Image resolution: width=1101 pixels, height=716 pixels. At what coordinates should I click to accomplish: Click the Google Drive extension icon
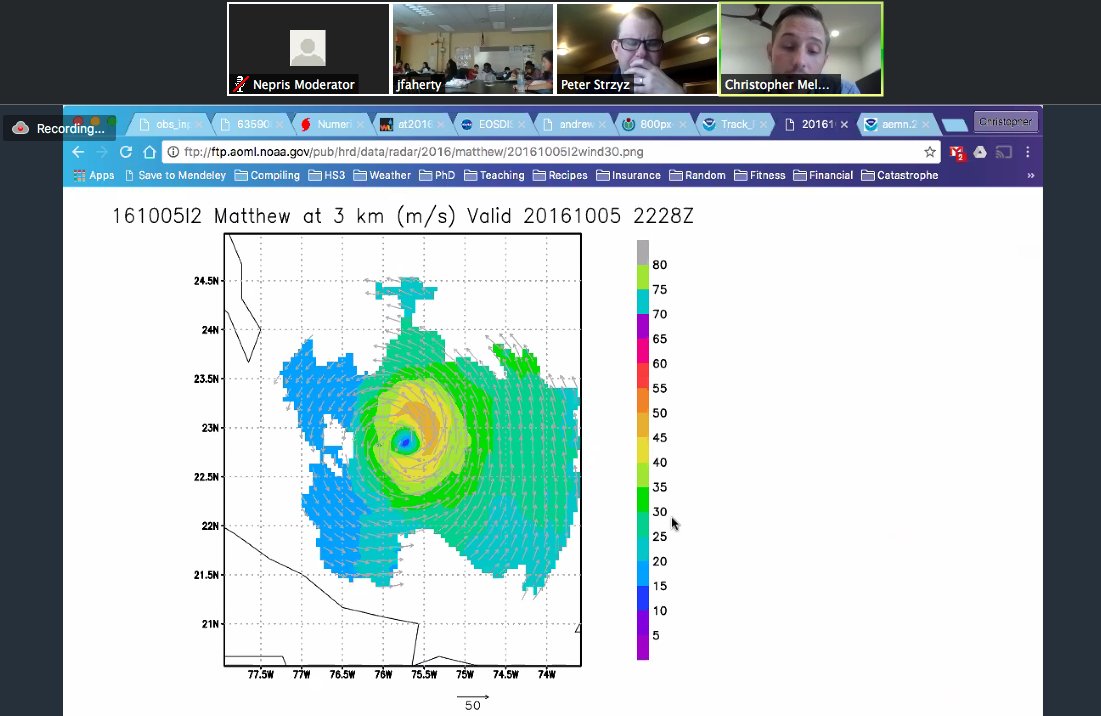980,152
